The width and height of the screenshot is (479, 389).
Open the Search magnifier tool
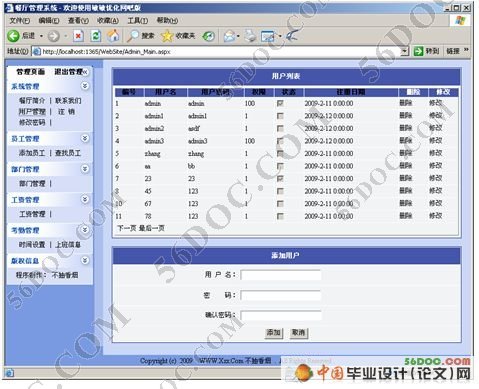133,36
